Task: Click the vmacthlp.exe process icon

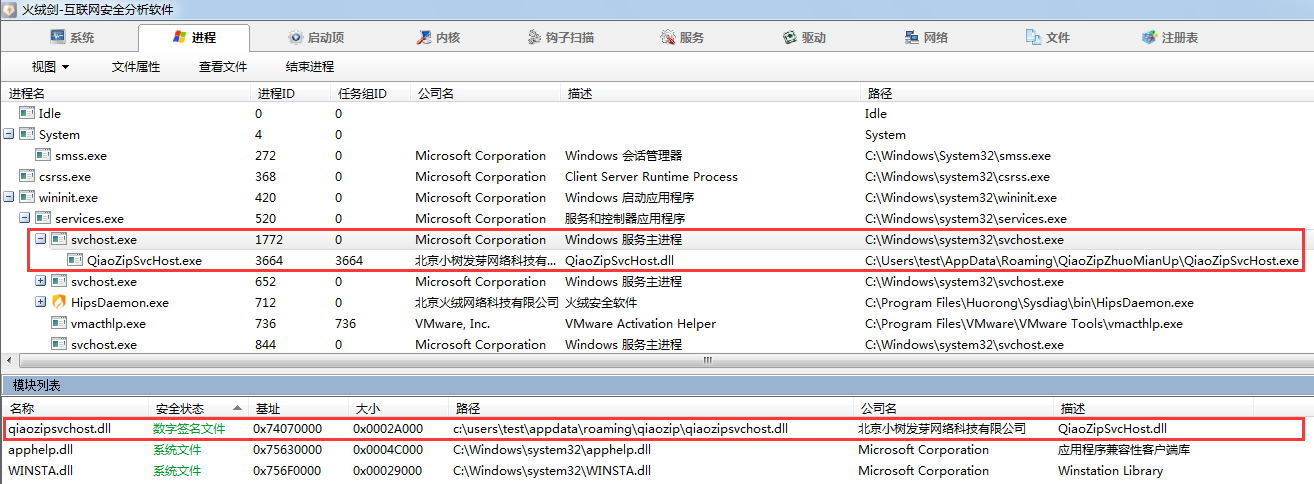Action: point(59,323)
